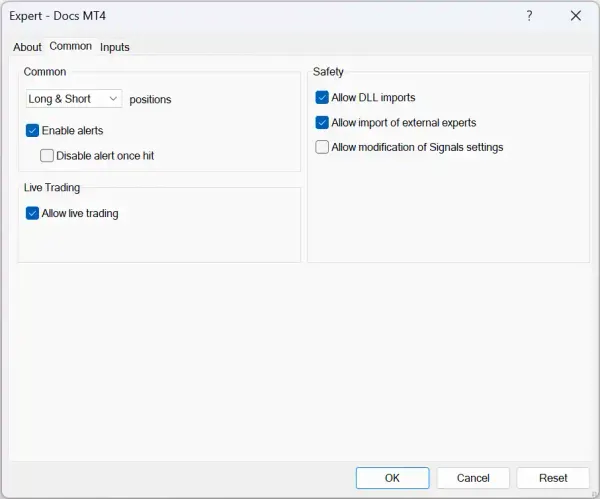Enable Allow modification of Signals settings
This screenshot has height=499, width=600.
322,147
